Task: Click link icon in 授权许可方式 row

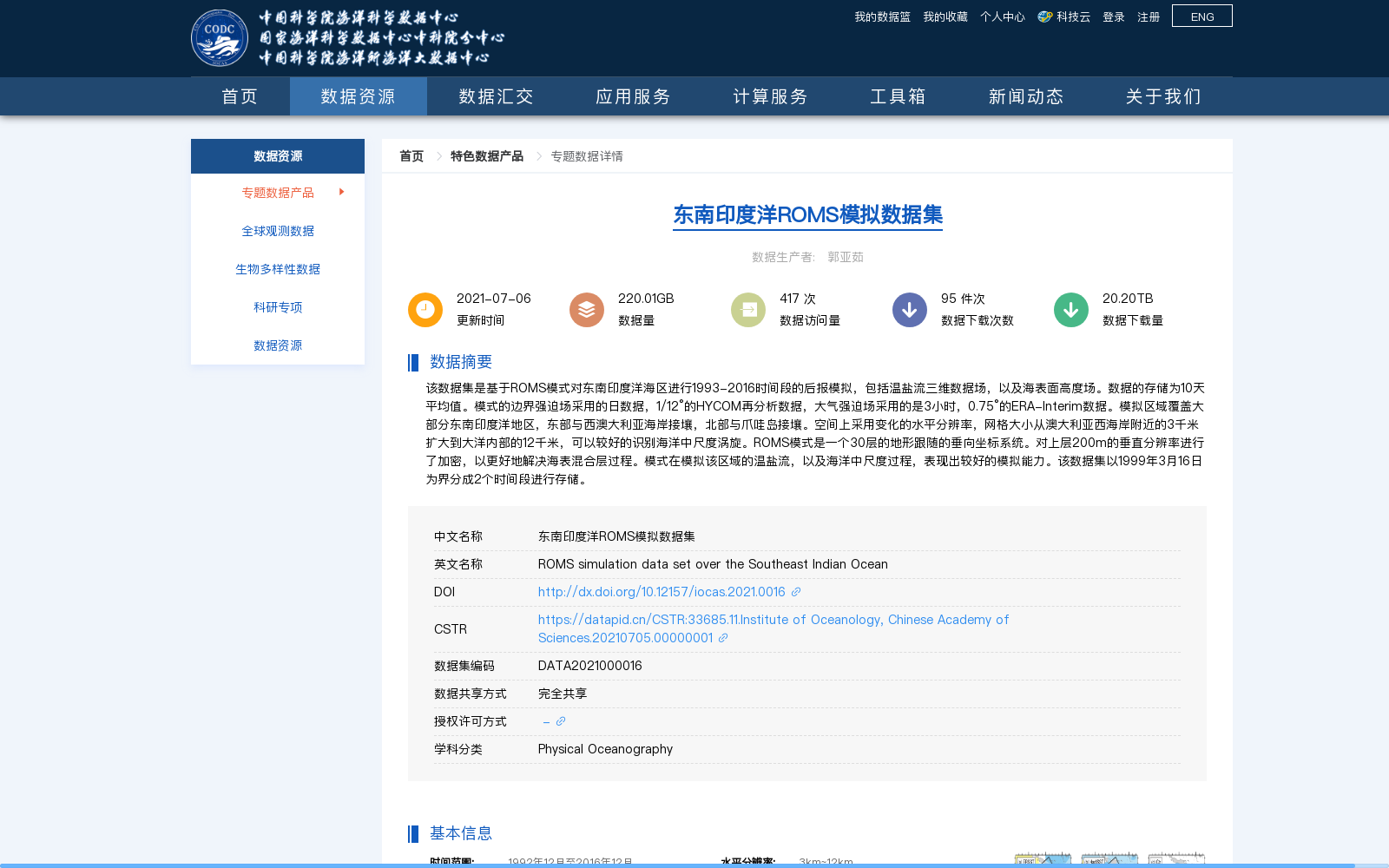Action: point(561,721)
